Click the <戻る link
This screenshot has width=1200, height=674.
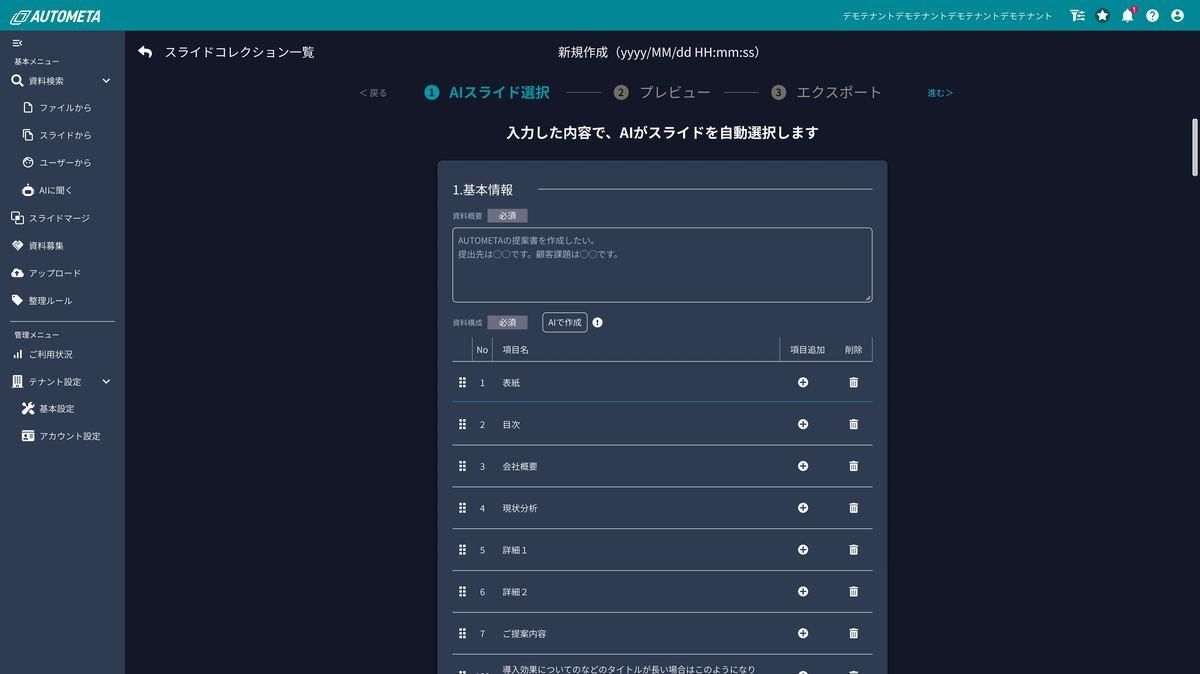coord(373,93)
